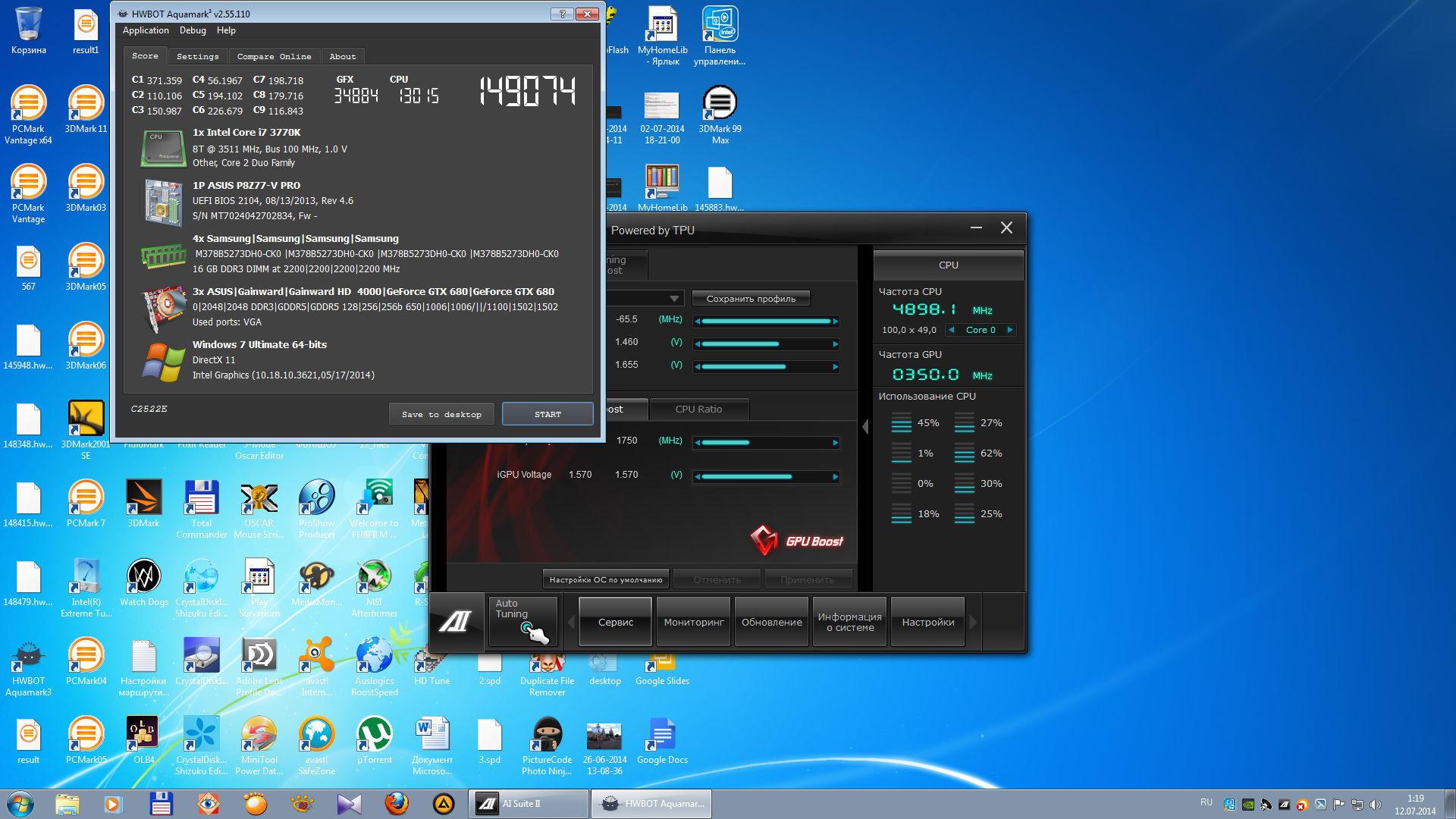
Task: Click the Обновление button in AI Suite
Action: pyautogui.click(x=771, y=622)
